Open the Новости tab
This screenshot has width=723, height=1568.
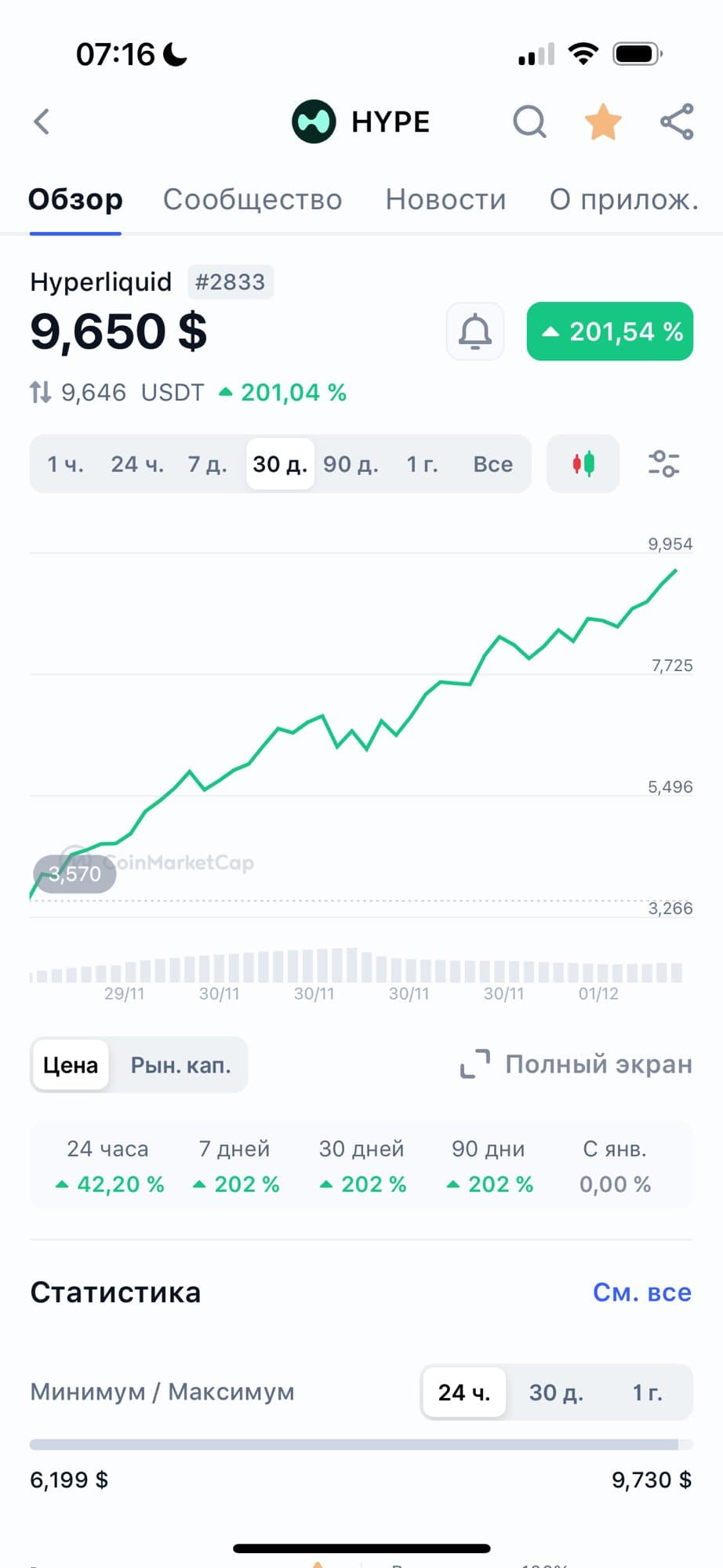(x=445, y=200)
